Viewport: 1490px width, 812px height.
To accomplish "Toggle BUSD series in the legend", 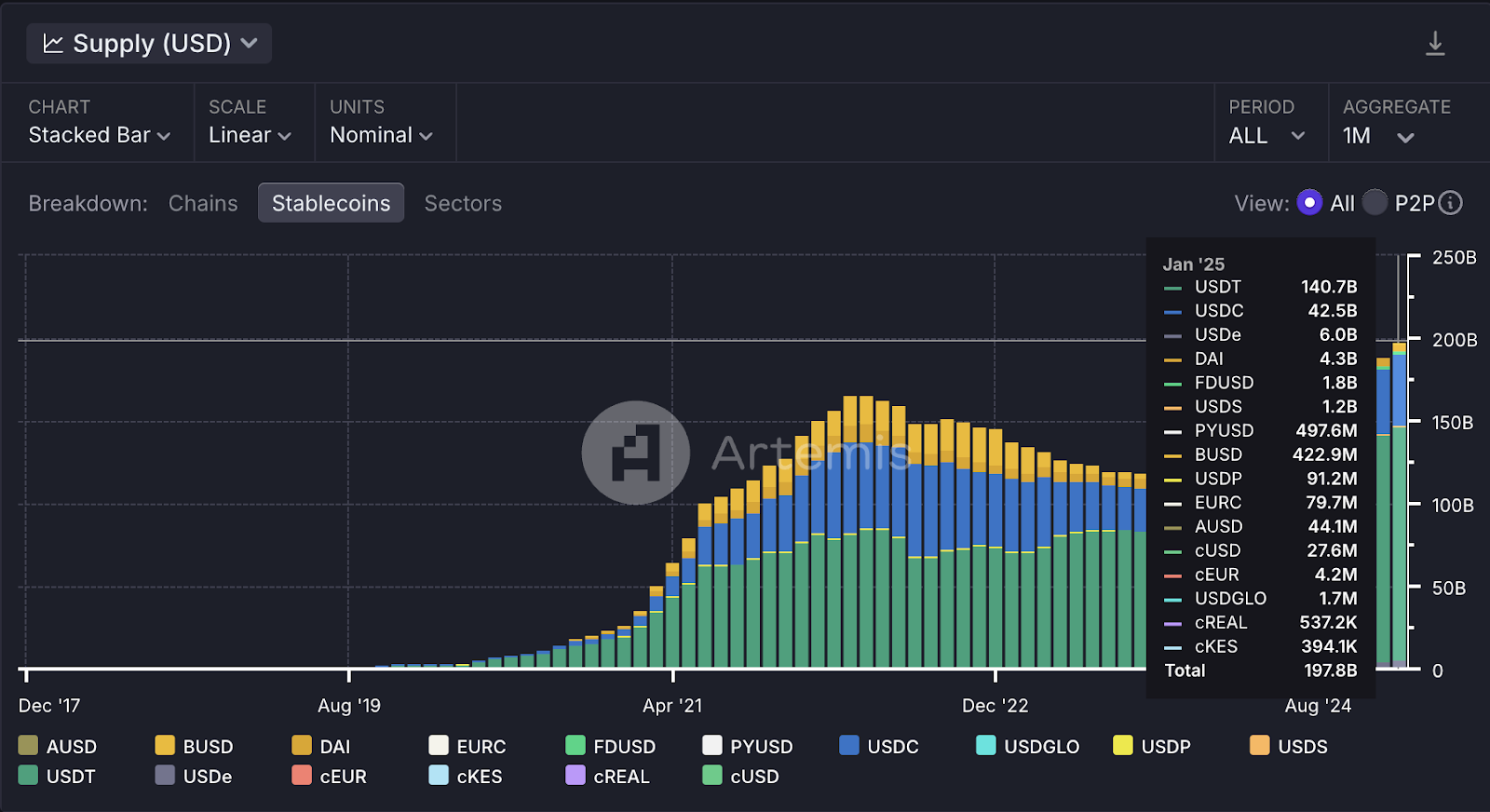I will 194,746.
